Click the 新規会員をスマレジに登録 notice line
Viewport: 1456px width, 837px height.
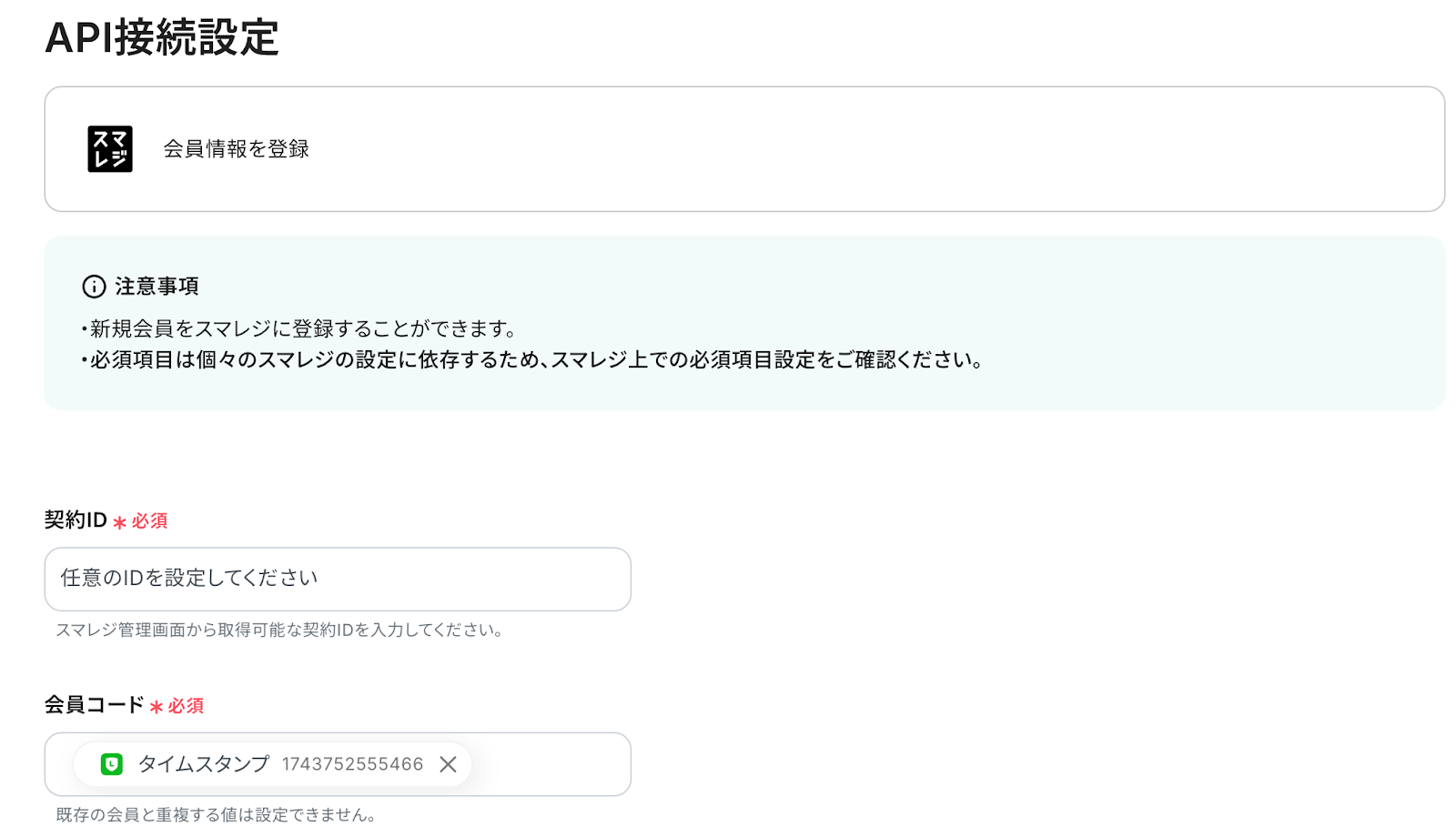pos(302,328)
